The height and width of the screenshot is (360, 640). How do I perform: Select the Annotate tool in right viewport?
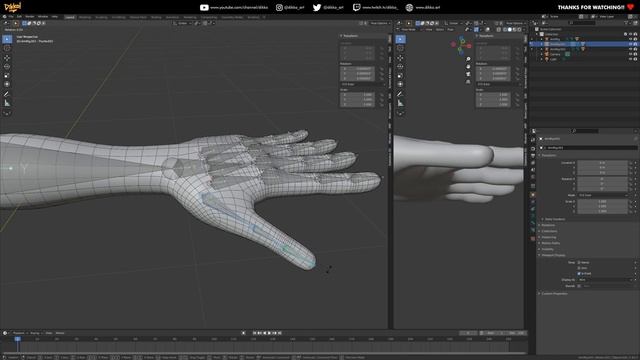pyautogui.click(x=400, y=94)
